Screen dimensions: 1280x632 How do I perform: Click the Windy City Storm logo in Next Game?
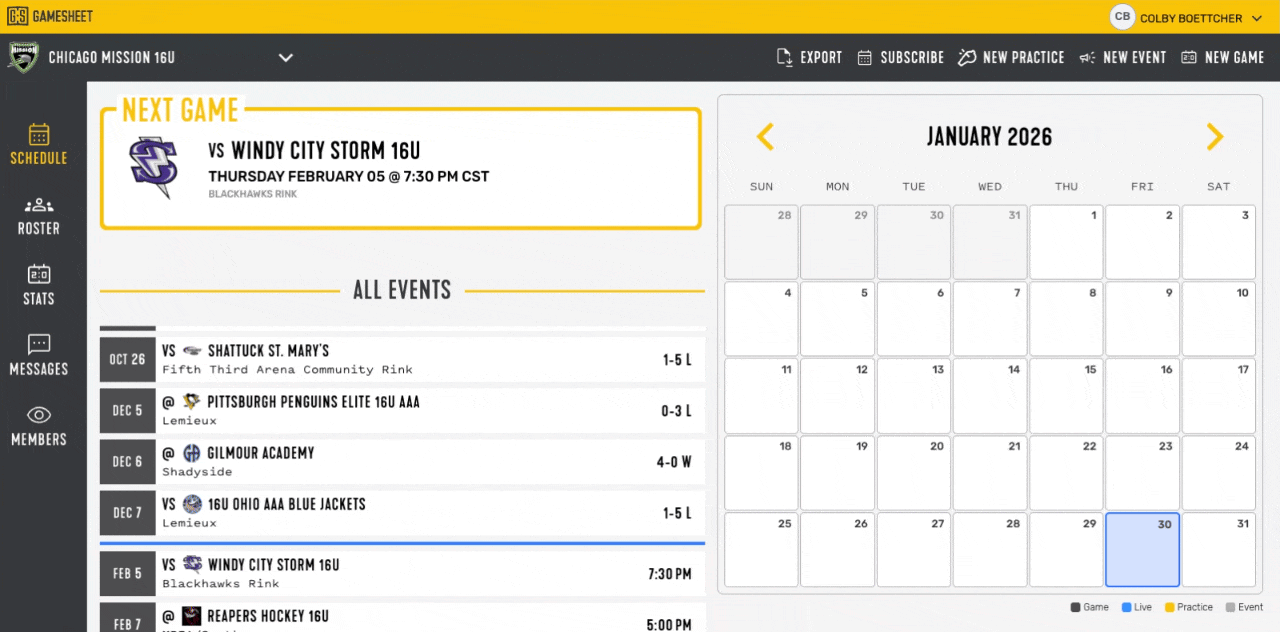pos(153,166)
